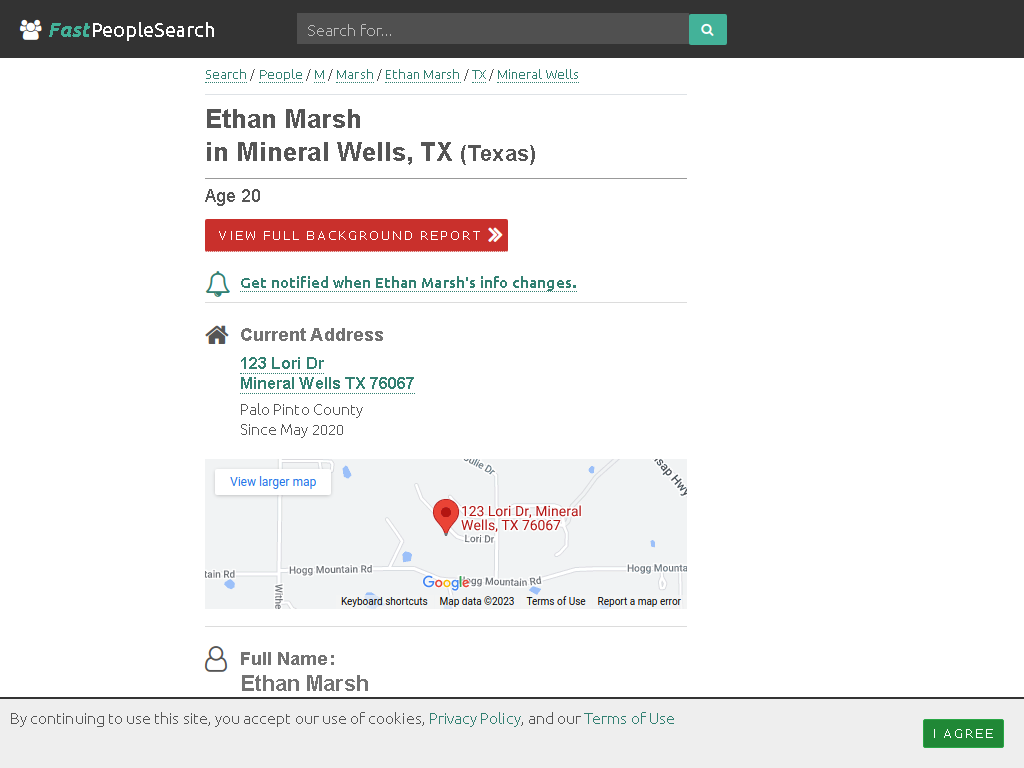Viewport: 1024px width, 768px height.
Task: Click the Map data ©2023 text
Action: 477,601
